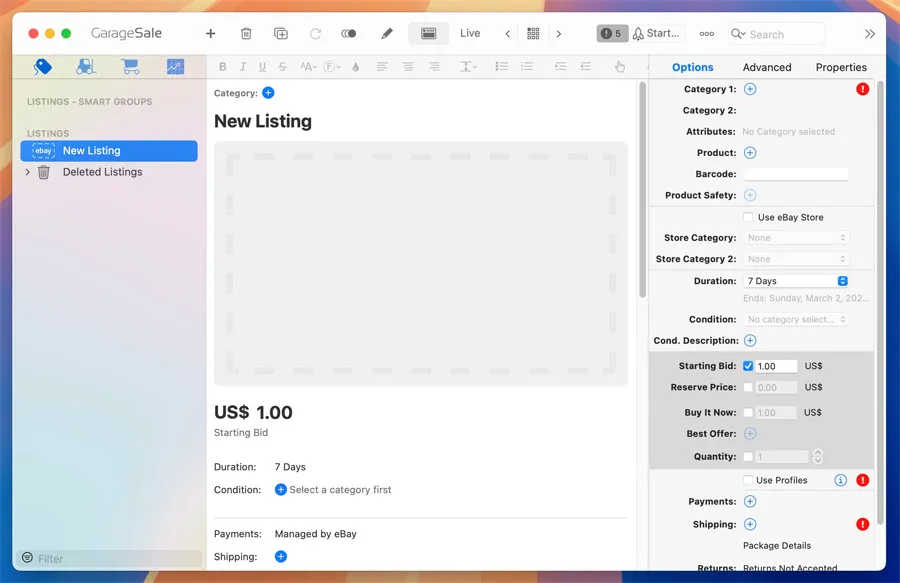Click the forklift inventory icon in sidebar
Image resolution: width=900 pixels, height=583 pixels.
(86, 67)
